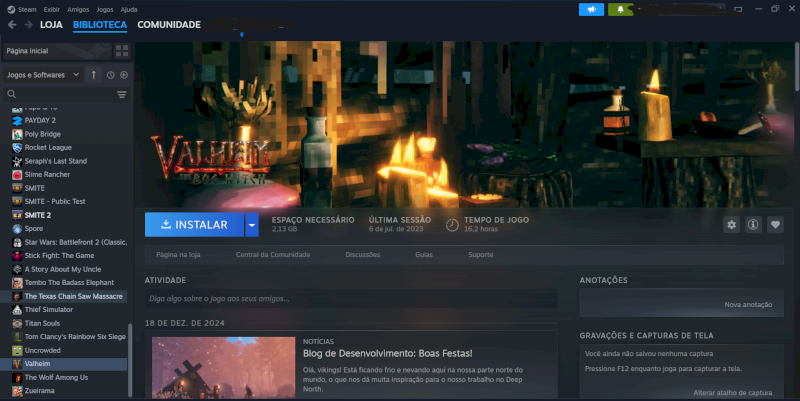Add Valheim to favorites with the heart icon
Viewport: 800px width, 401px height.
[x=775, y=224]
